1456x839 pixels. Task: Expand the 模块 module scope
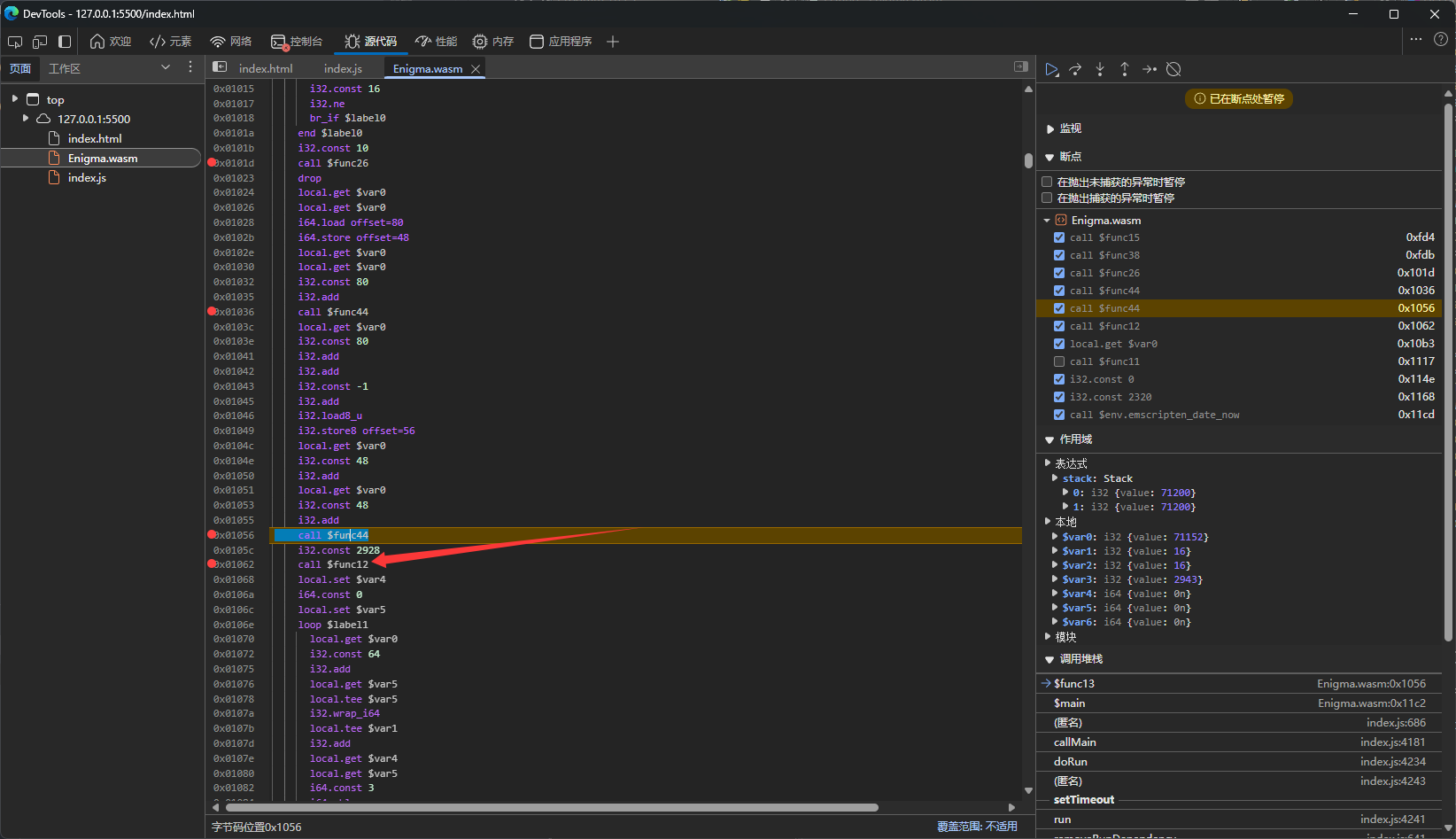(1048, 637)
